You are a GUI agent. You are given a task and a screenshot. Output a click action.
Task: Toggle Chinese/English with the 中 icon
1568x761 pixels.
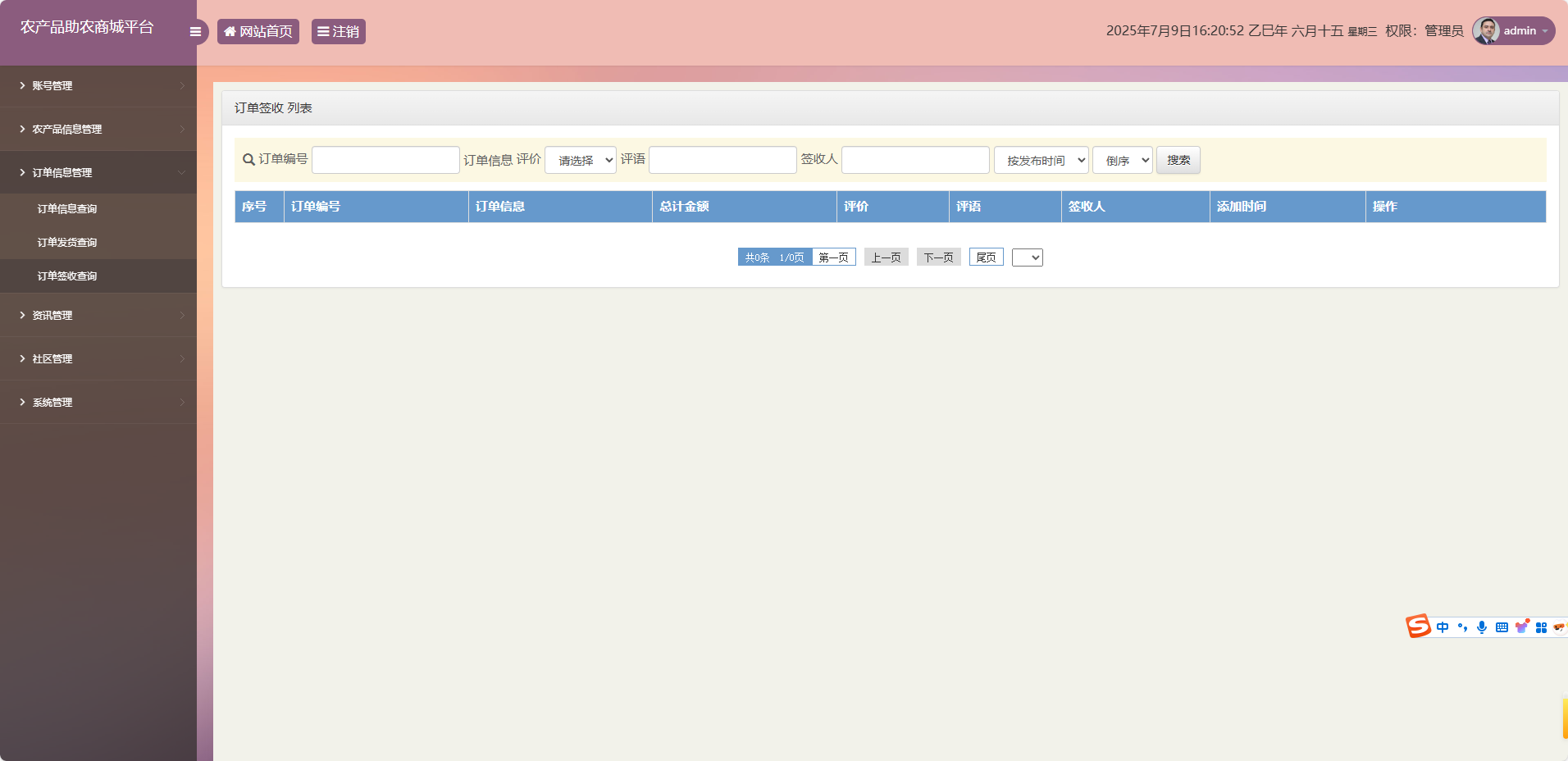(1443, 627)
